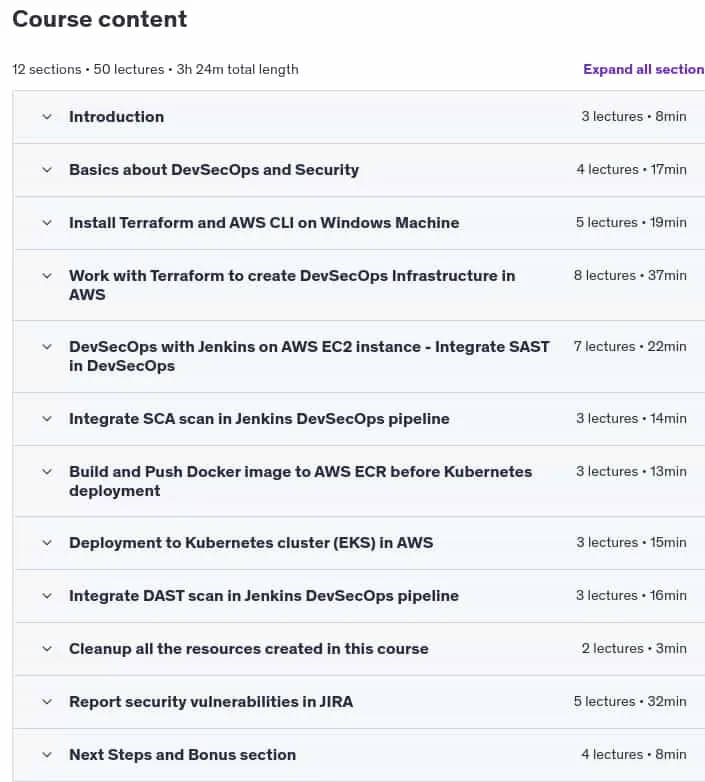Open chevron for Cleanup all the resources

[x=47, y=649]
